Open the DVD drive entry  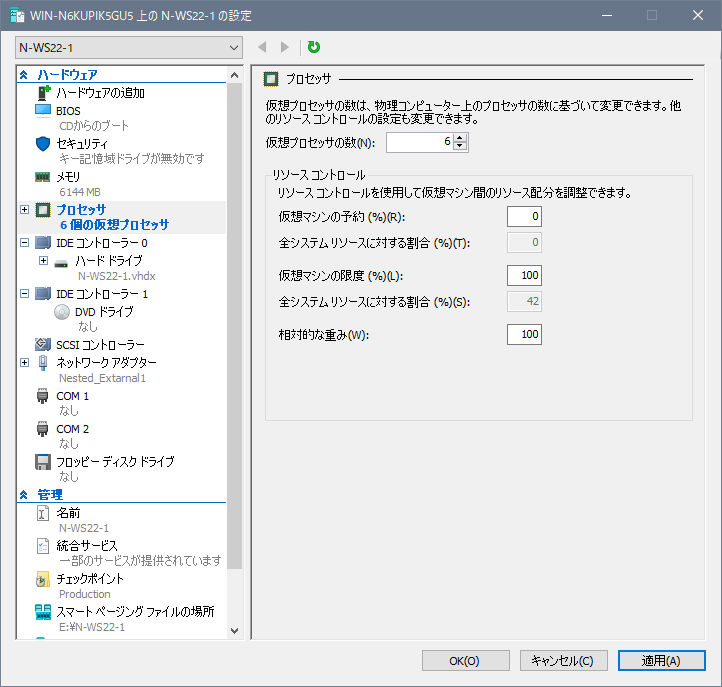tap(96, 311)
